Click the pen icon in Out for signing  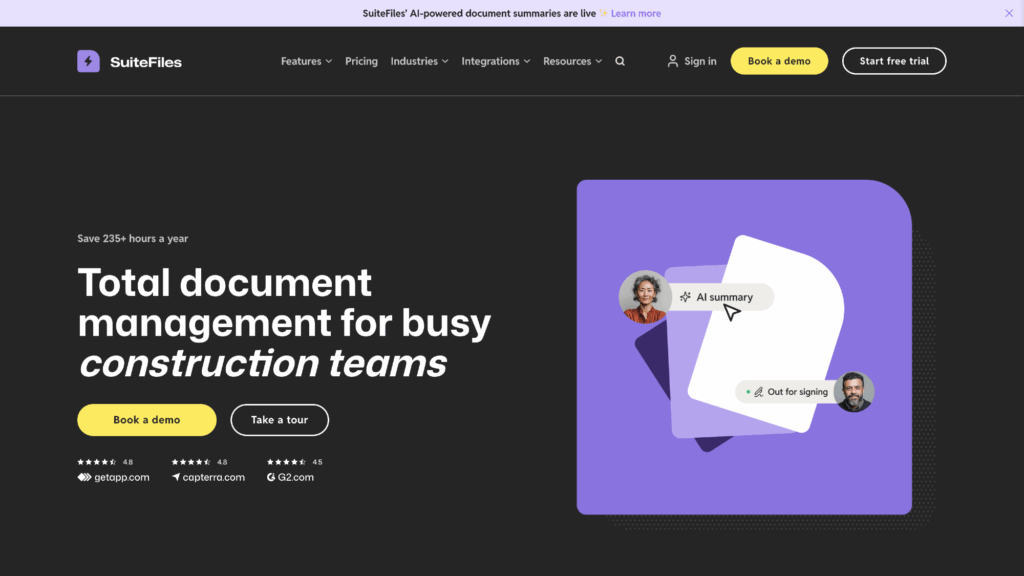[758, 392]
